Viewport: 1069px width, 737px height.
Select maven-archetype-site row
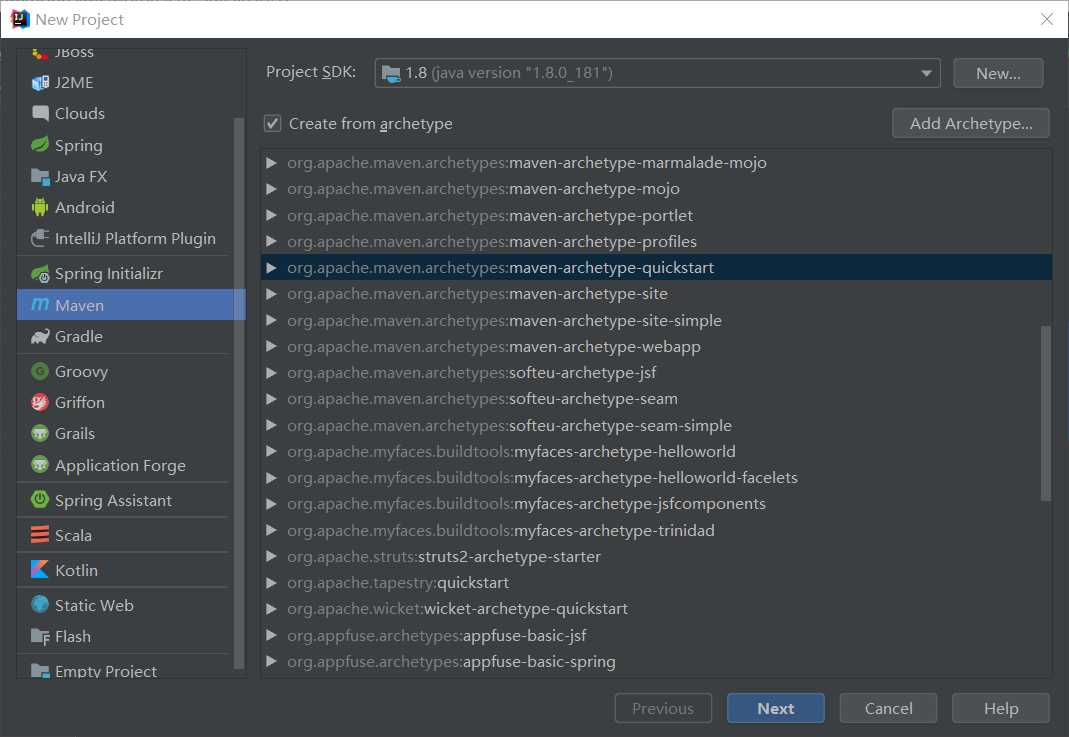(656, 294)
